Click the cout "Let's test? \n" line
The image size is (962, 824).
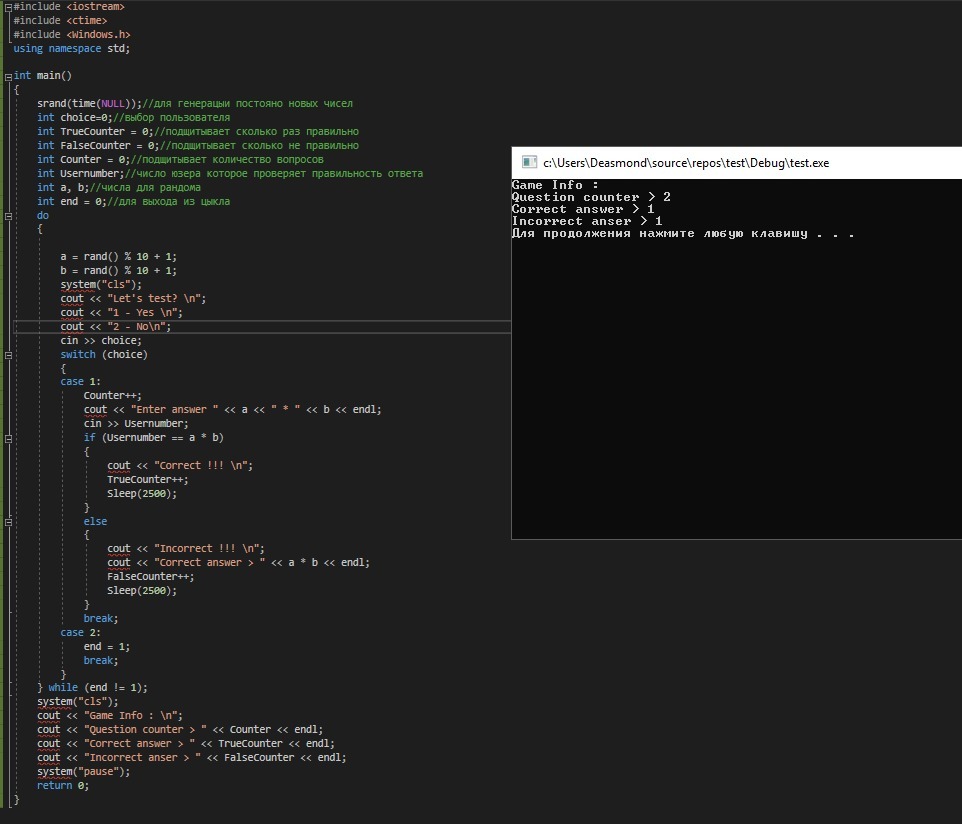(x=133, y=299)
